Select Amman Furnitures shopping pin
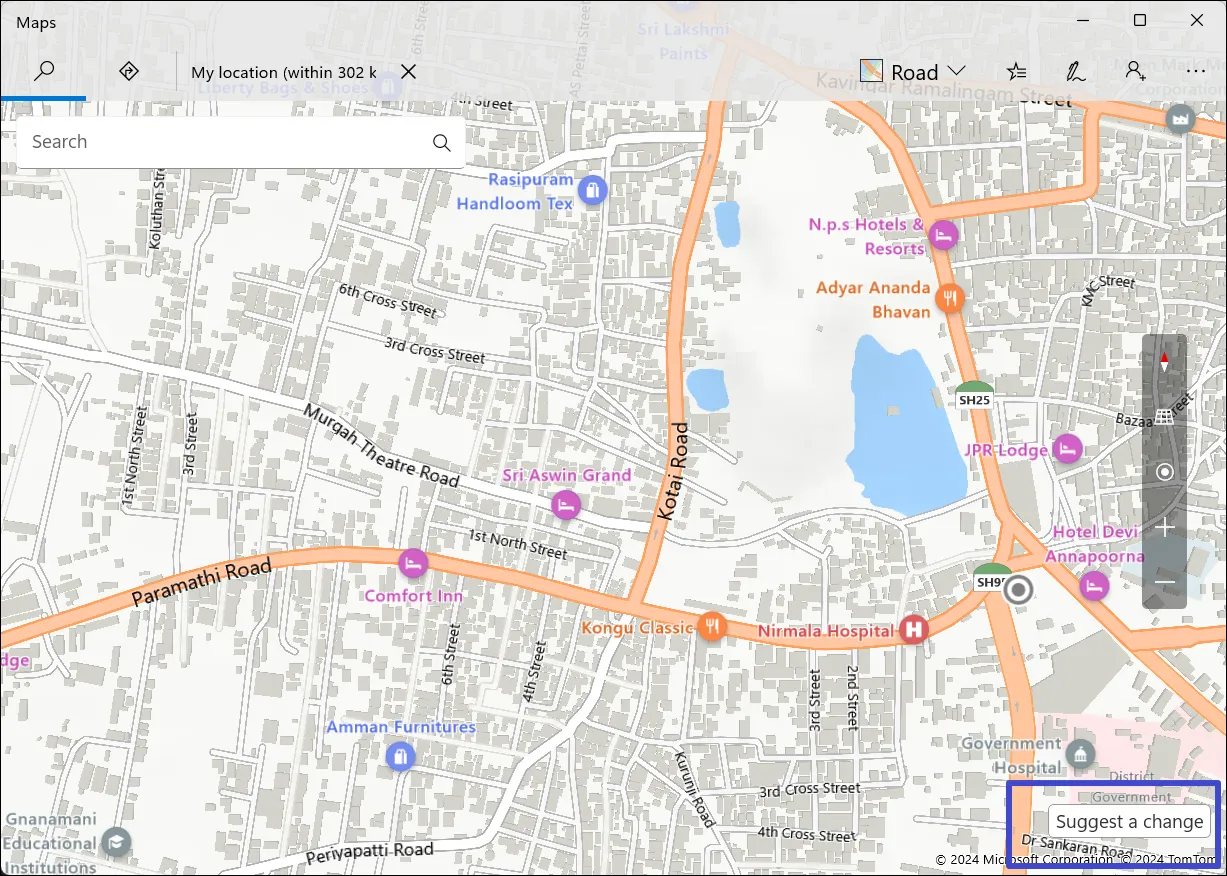 tap(400, 757)
